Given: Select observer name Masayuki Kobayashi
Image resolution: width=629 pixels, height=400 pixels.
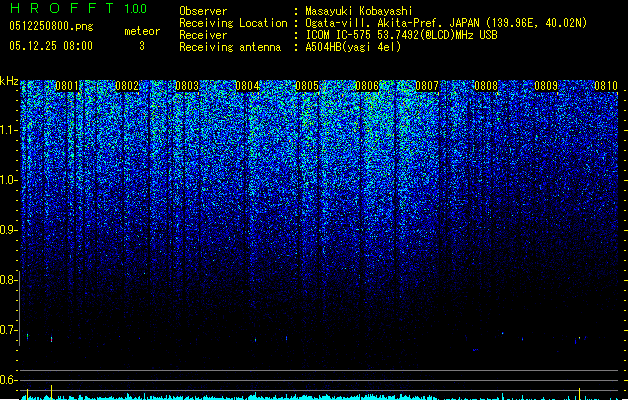Looking at the screenshot, I should 359,11.
